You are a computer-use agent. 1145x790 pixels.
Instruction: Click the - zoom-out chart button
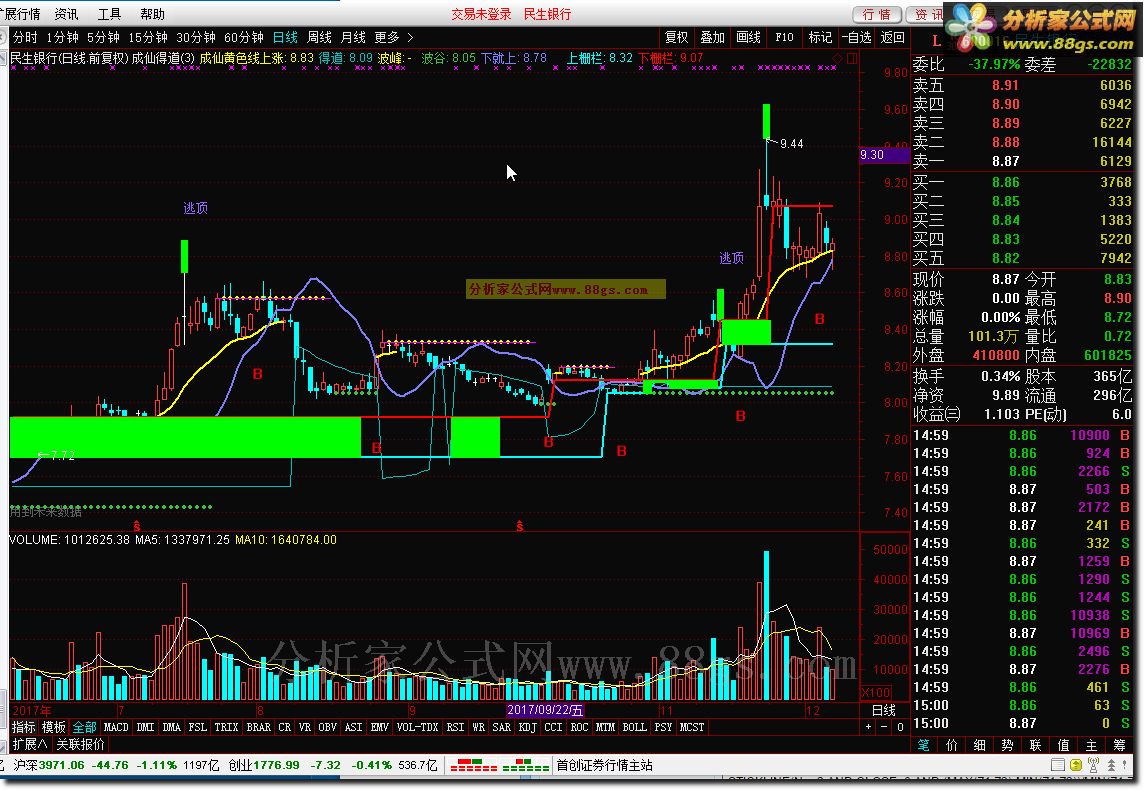click(x=884, y=727)
